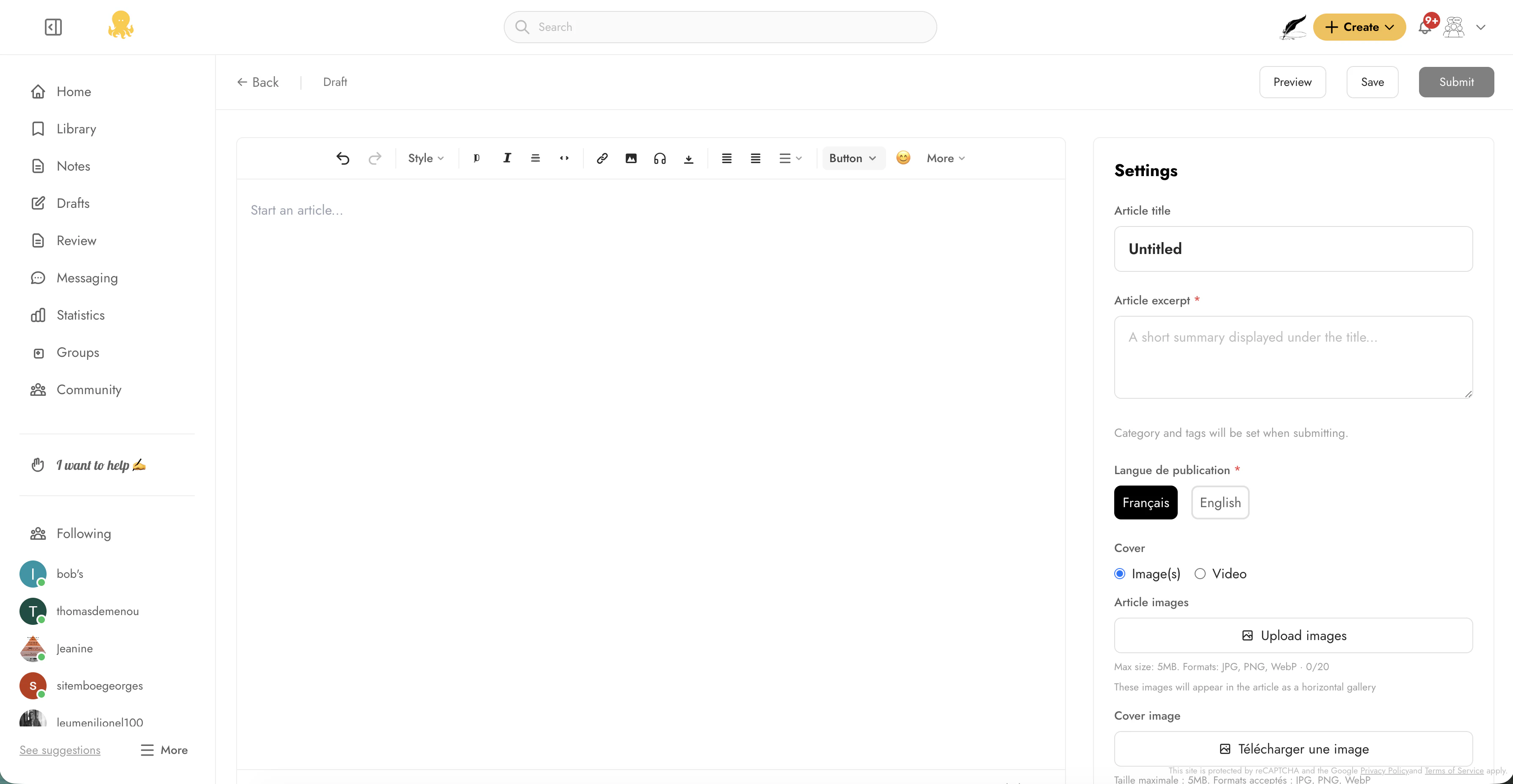
Task: Add audio with the headphones icon
Action: [x=660, y=158]
